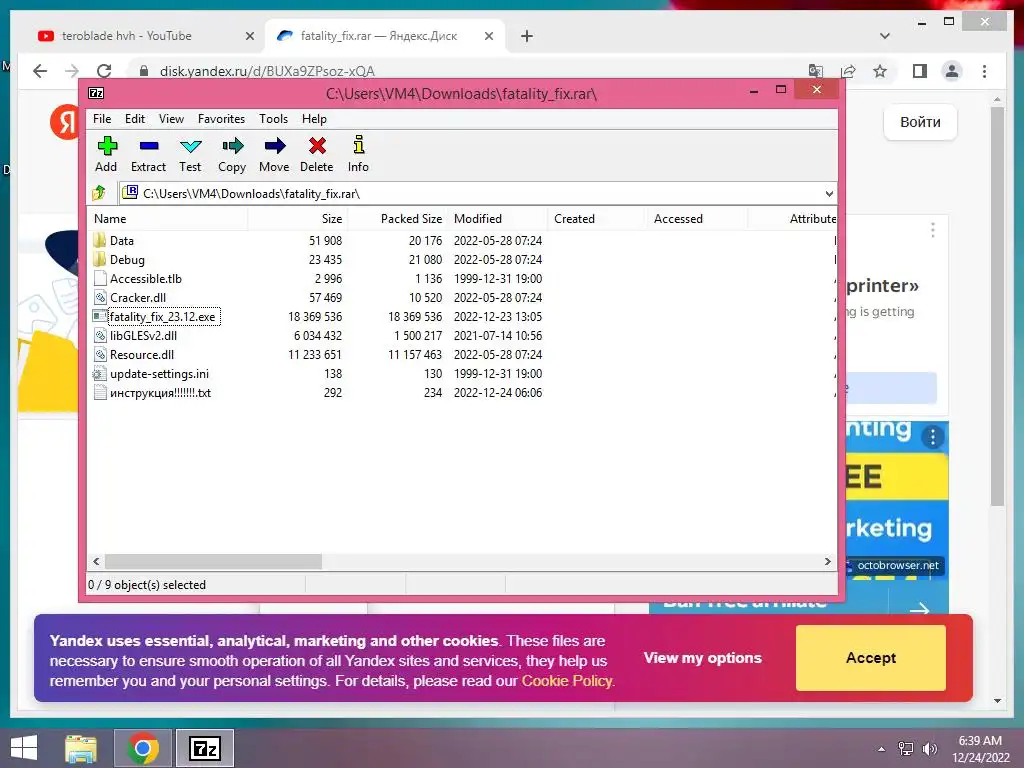Click the Add toolbar icon

coord(106,146)
